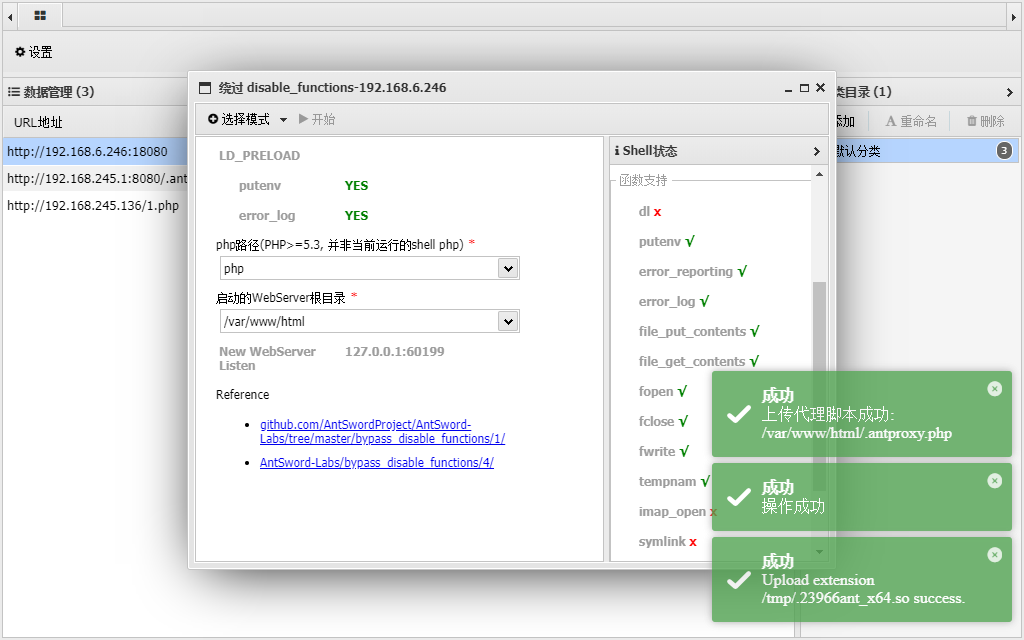This screenshot has height=640, width=1024.
Task: Expand the WebServer根目录 combo box
Action: 508,321
